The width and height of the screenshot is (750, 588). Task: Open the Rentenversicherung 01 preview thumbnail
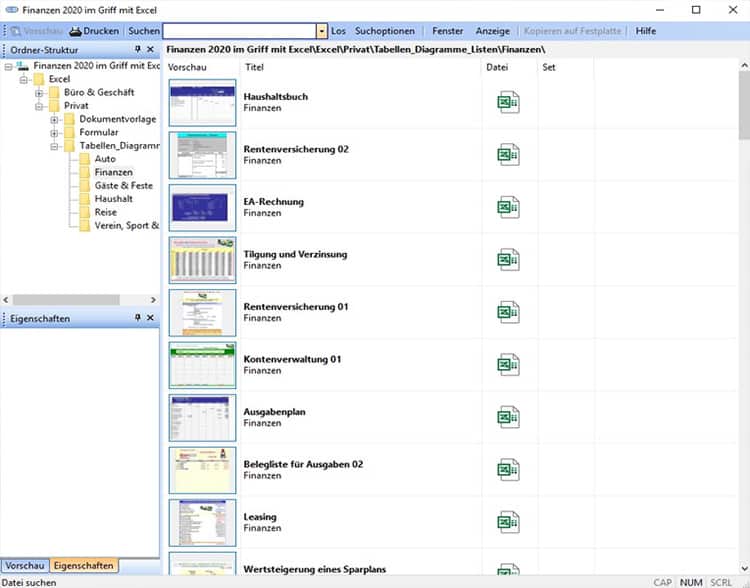(x=202, y=312)
